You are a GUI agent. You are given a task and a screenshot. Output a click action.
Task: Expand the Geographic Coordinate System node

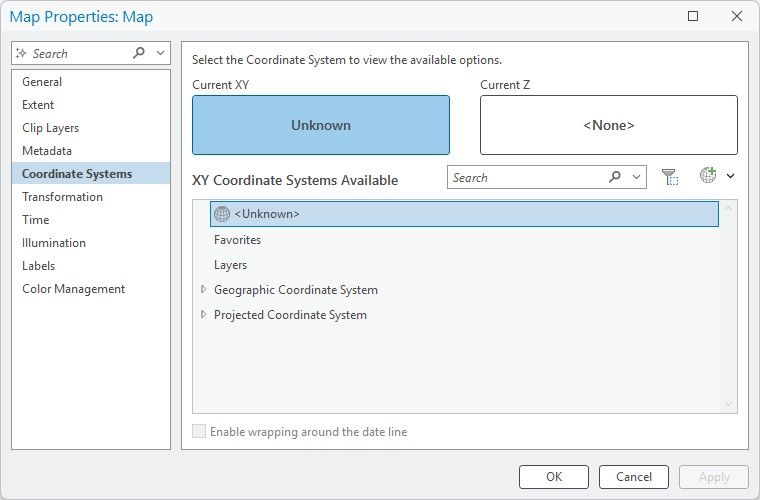[204, 290]
